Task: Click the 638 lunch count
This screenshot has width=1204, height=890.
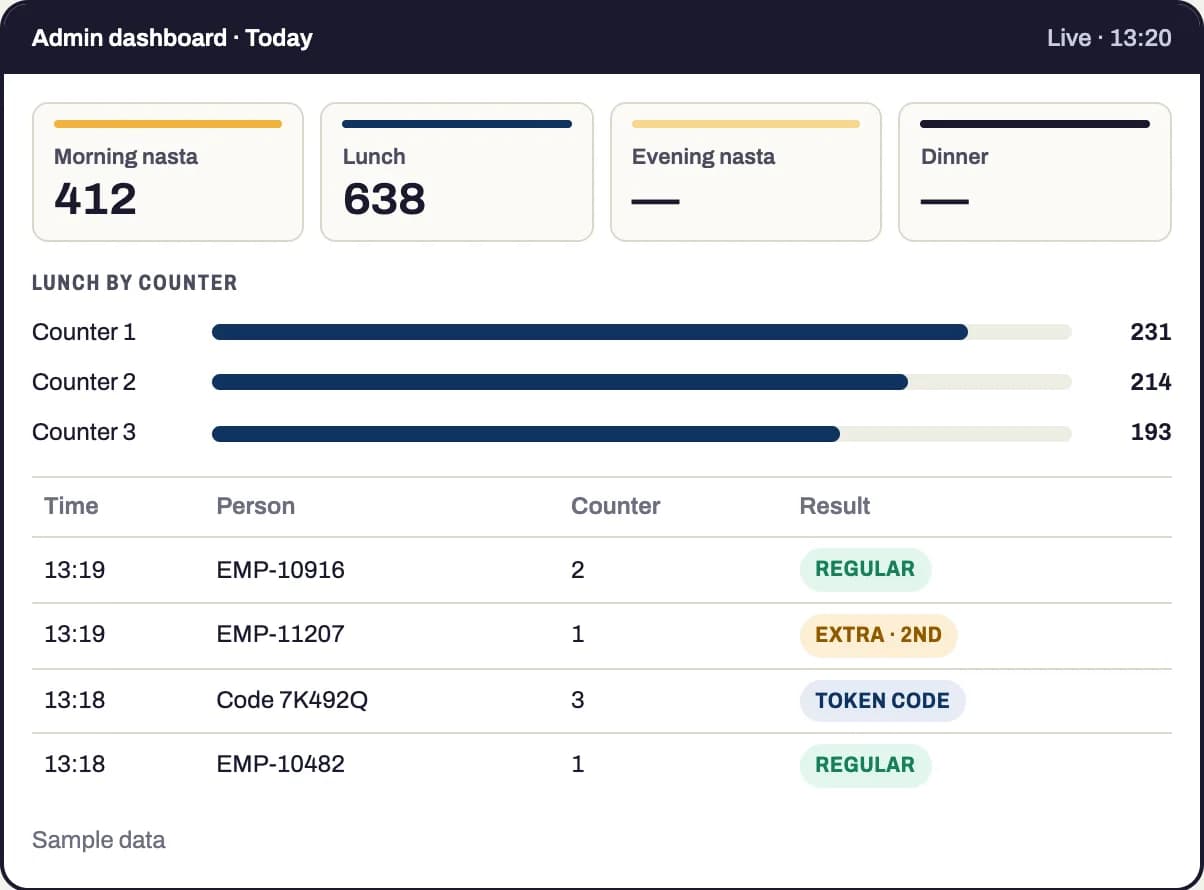Action: pyautogui.click(x=384, y=198)
